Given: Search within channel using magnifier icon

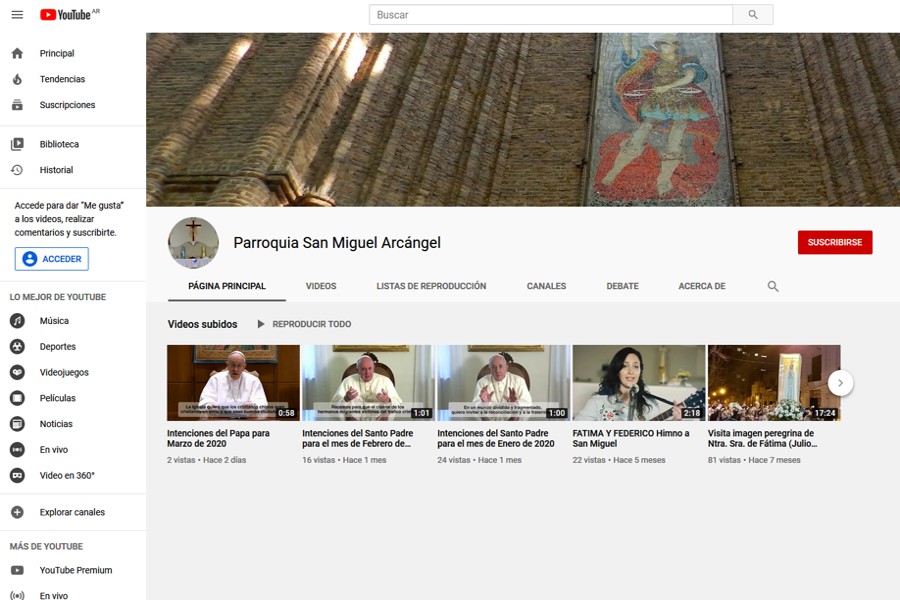Looking at the screenshot, I should point(773,286).
